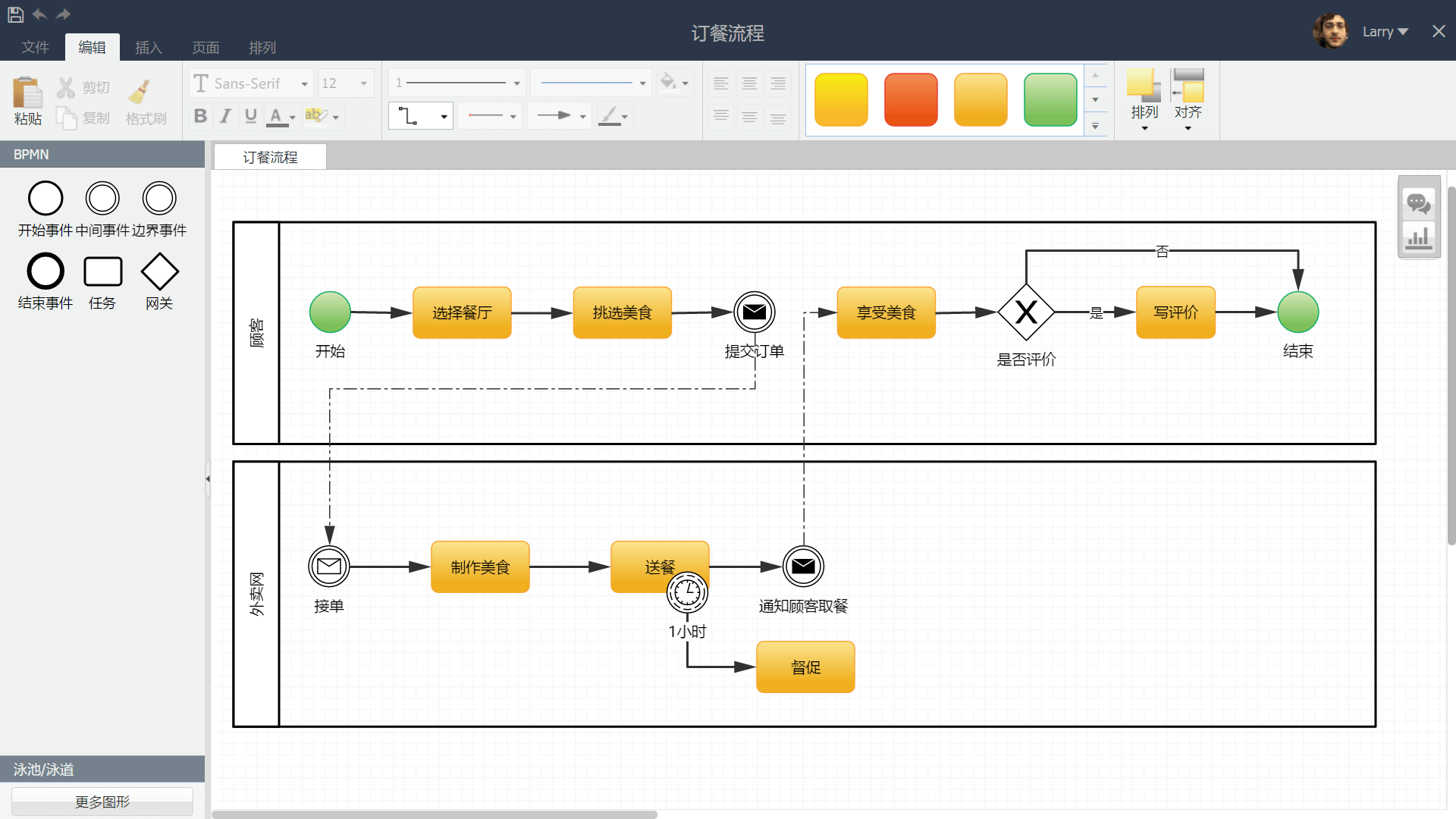Image resolution: width=1456 pixels, height=819 pixels.
Task: Open the 排列 arrange button
Action: click(x=1144, y=99)
